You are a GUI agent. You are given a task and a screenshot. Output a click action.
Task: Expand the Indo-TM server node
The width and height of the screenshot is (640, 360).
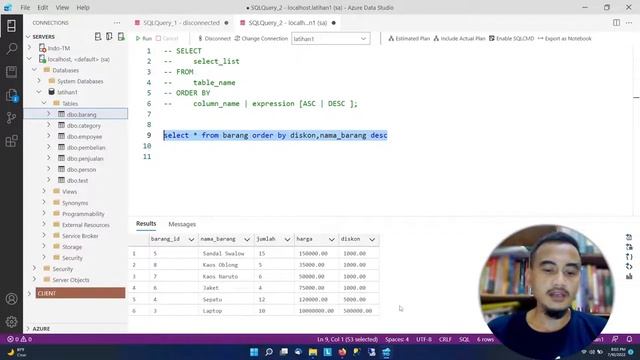click(x=29, y=48)
